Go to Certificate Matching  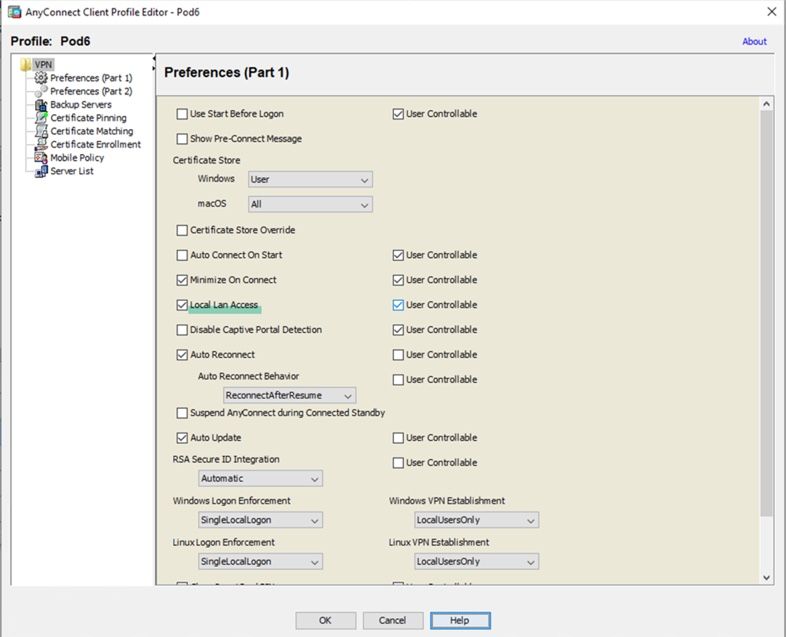[92, 131]
